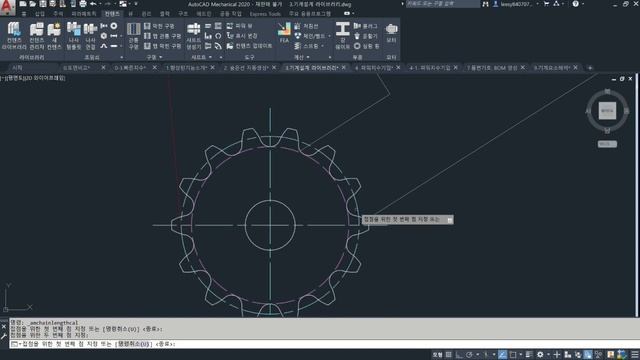Click the through hole tool
This screenshot has height=360, width=640.
(x=133, y=36)
